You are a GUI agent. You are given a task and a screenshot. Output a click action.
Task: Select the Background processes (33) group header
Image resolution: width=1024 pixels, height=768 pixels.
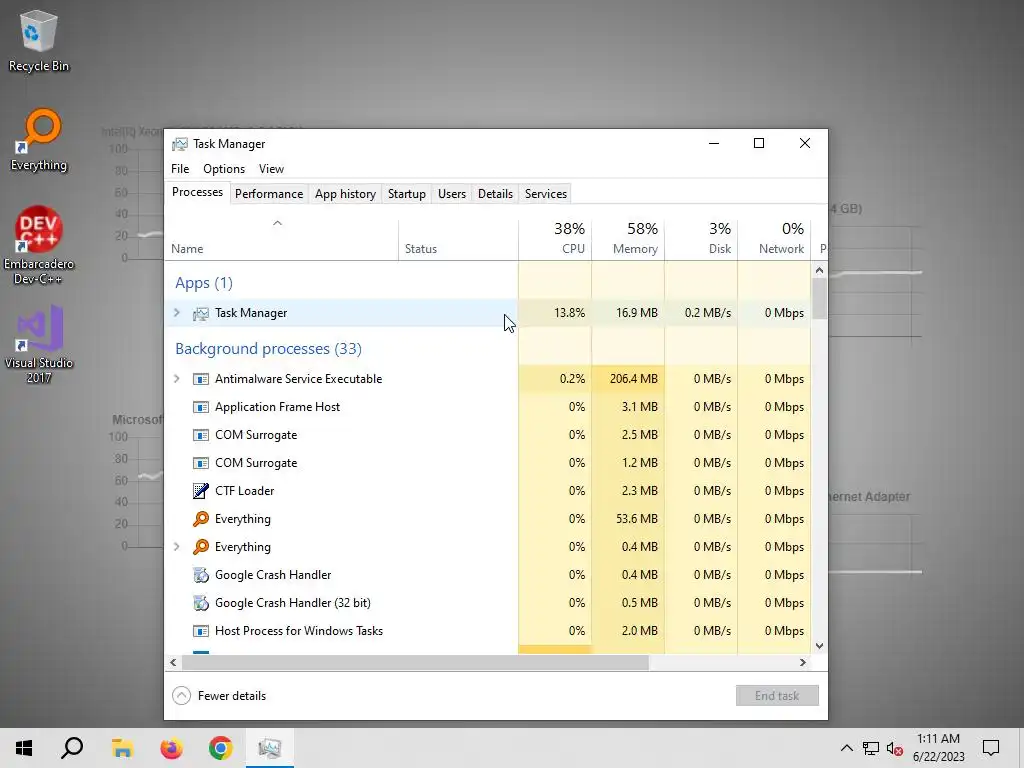(268, 349)
